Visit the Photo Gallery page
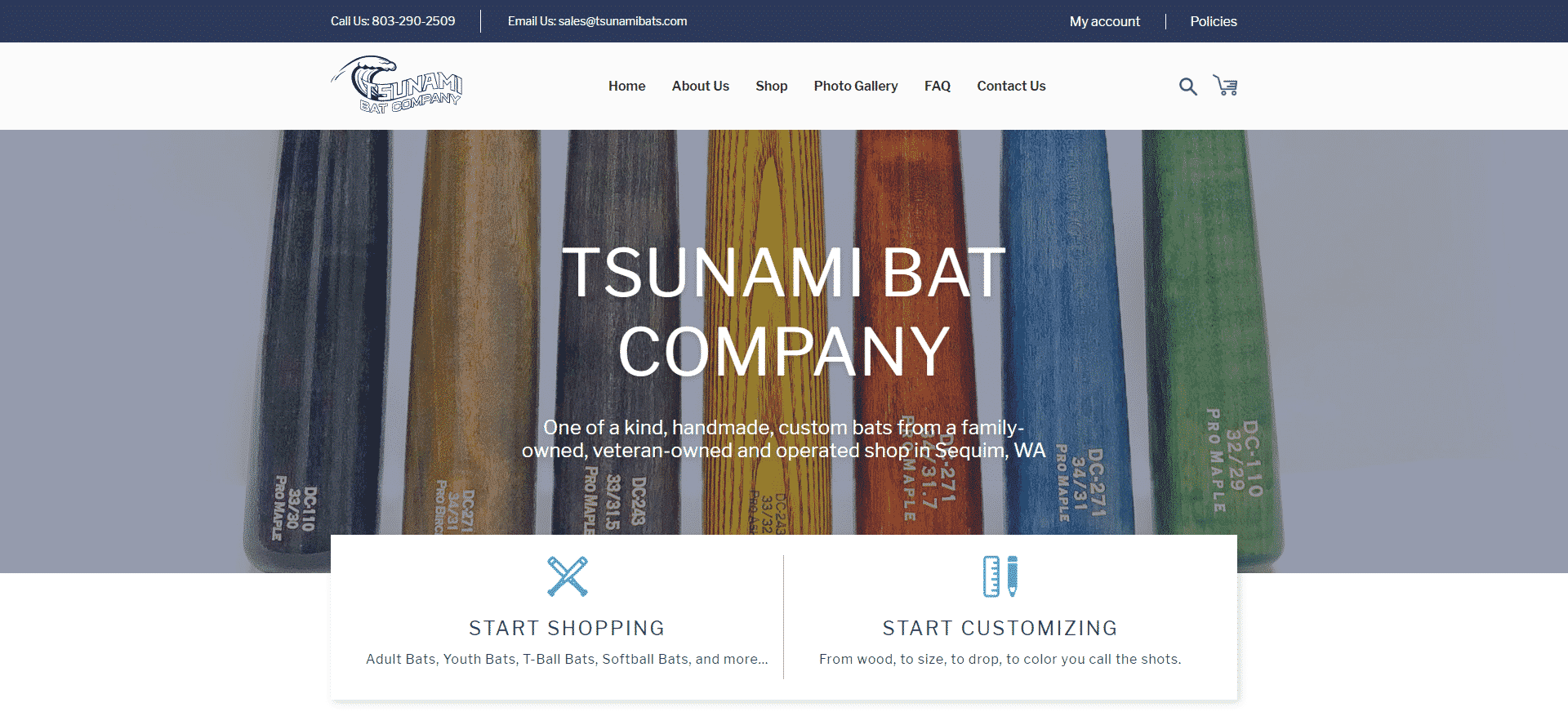The image size is (1568, 725). (x=856, y=86)
